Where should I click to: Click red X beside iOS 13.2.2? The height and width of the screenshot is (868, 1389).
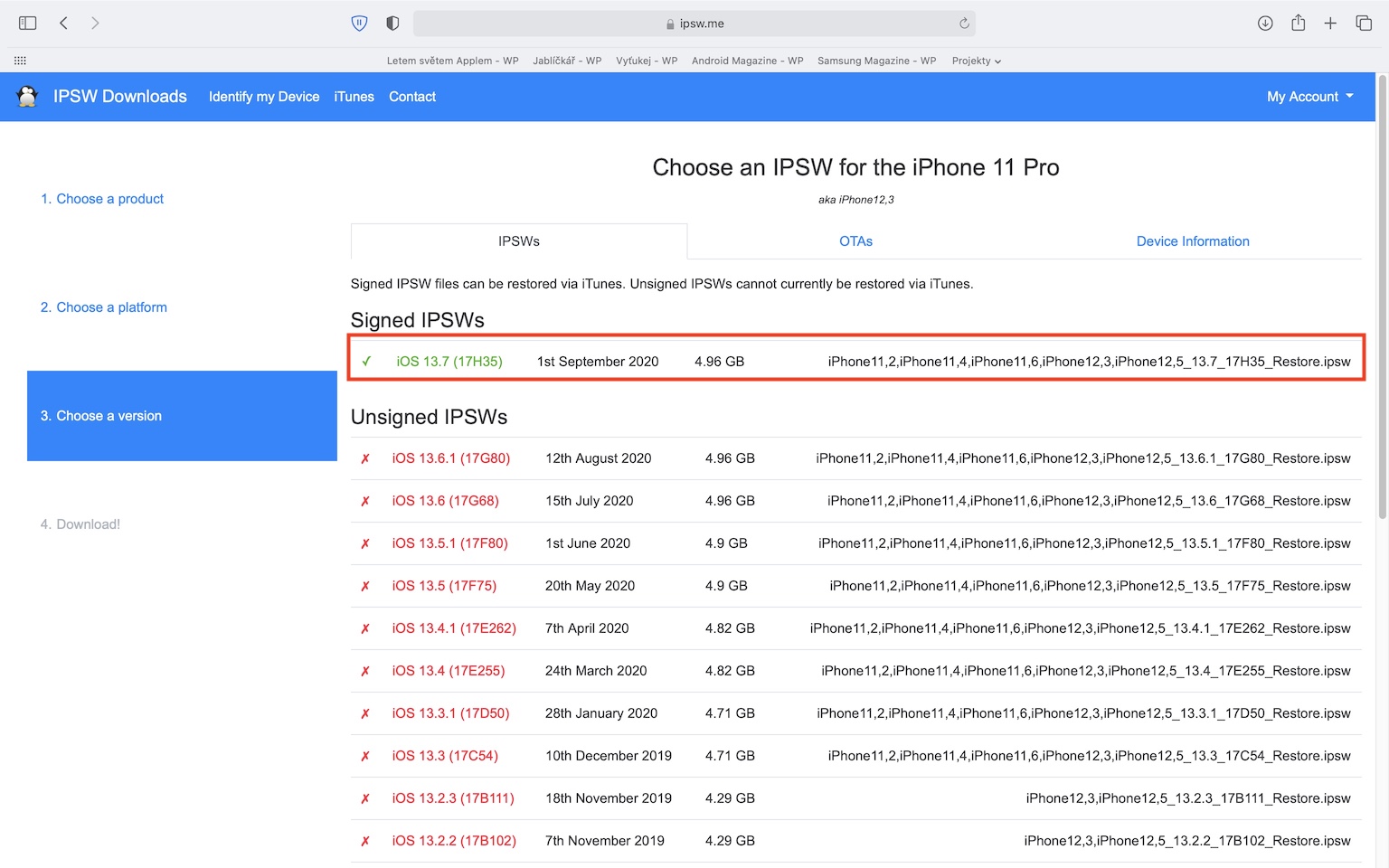tap(365, 841)
